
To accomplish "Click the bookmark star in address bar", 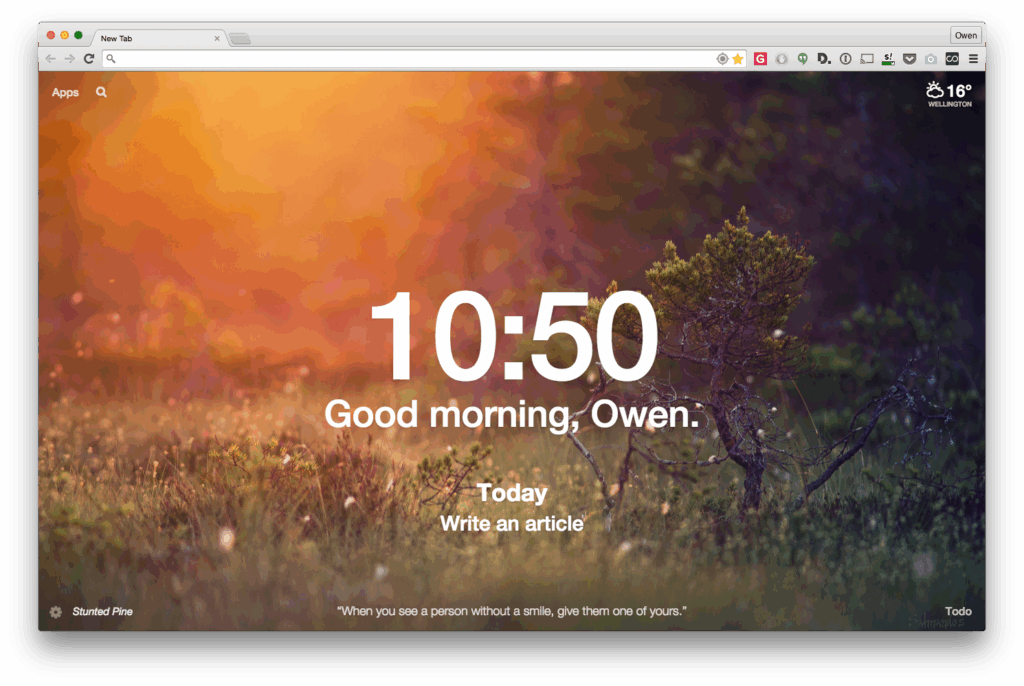I will [x=738, y=59].
